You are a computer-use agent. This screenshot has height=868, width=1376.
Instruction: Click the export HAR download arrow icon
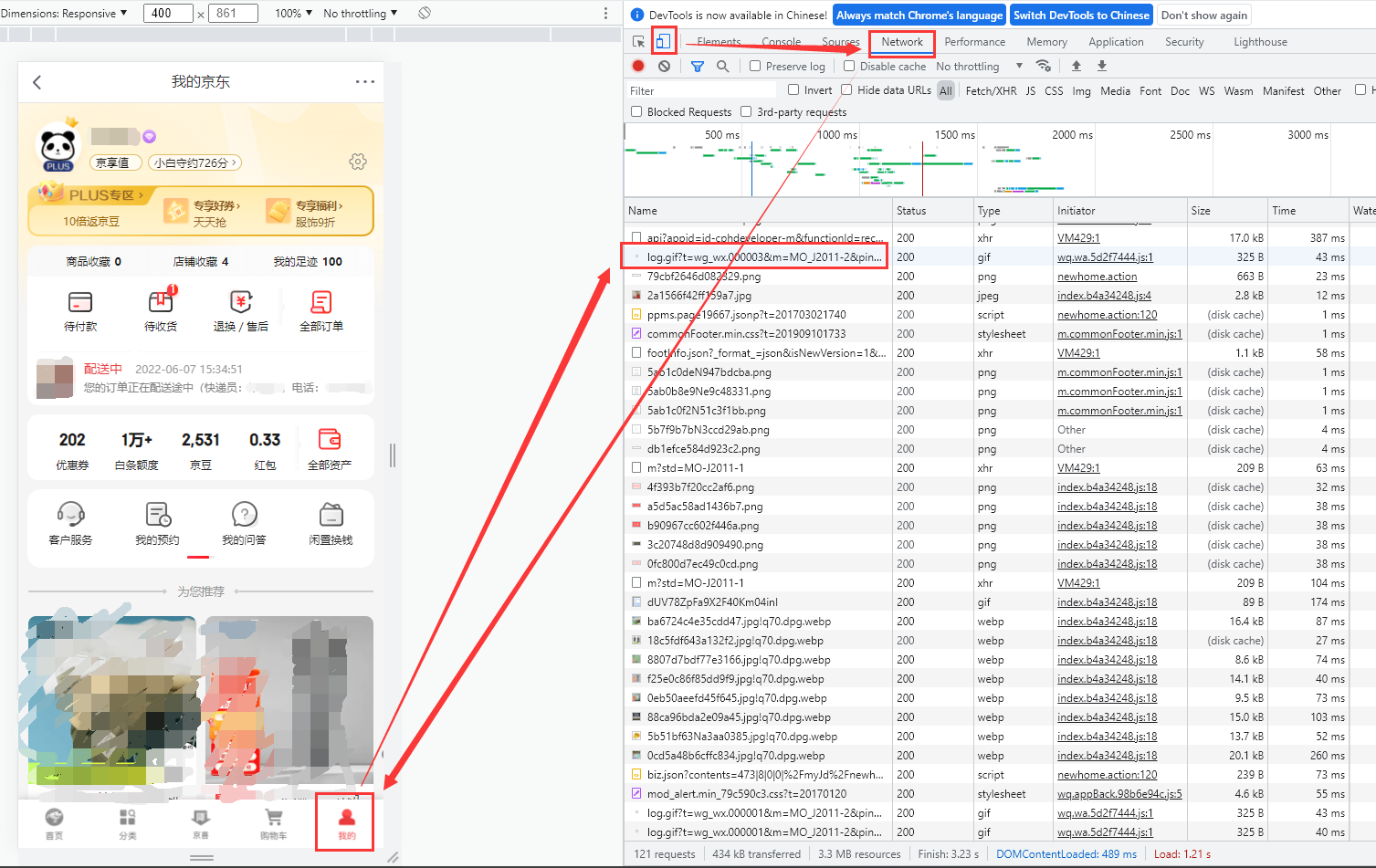tap(1102, 66)
